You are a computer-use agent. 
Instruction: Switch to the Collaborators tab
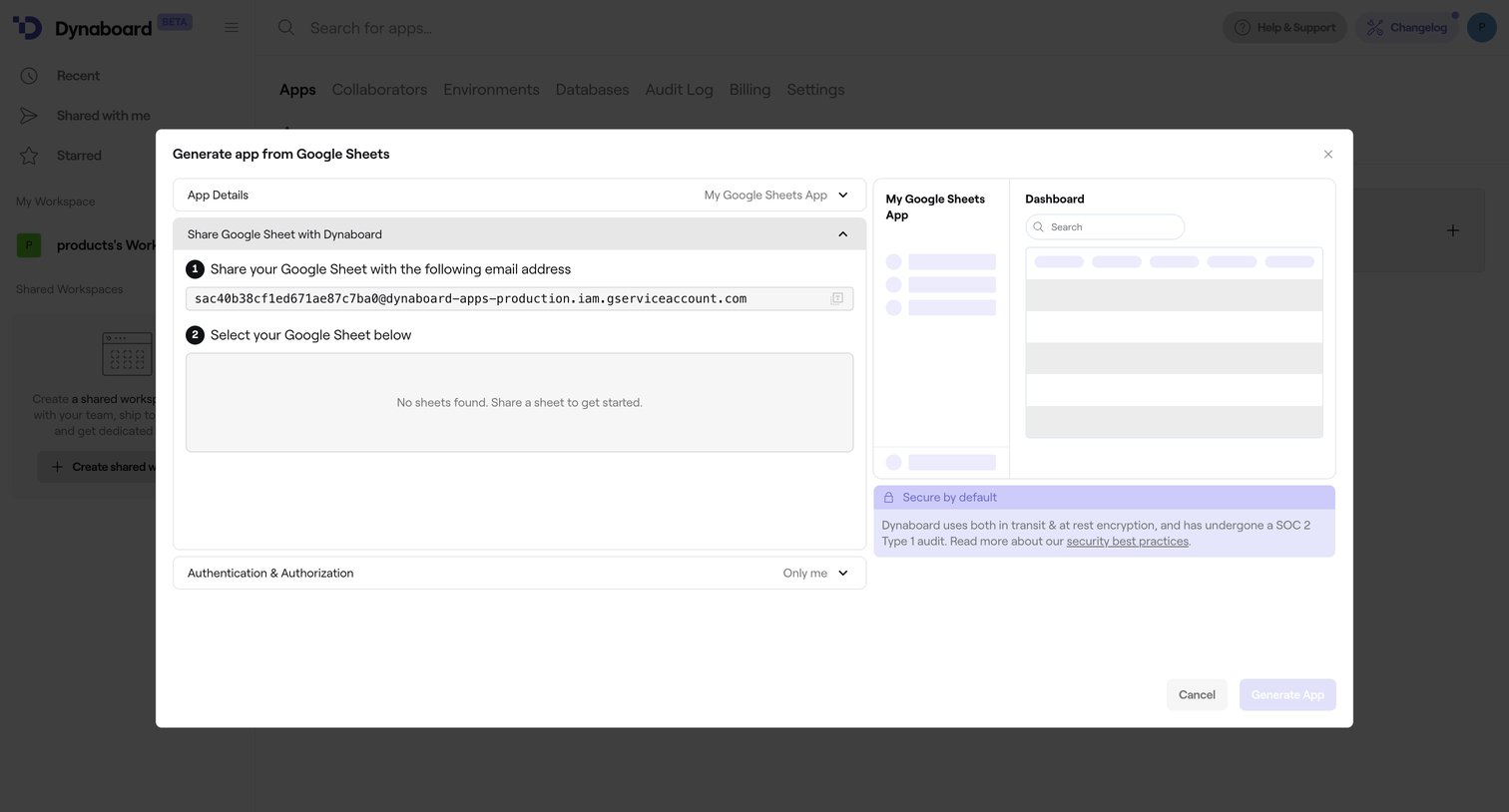pos(379,90)
